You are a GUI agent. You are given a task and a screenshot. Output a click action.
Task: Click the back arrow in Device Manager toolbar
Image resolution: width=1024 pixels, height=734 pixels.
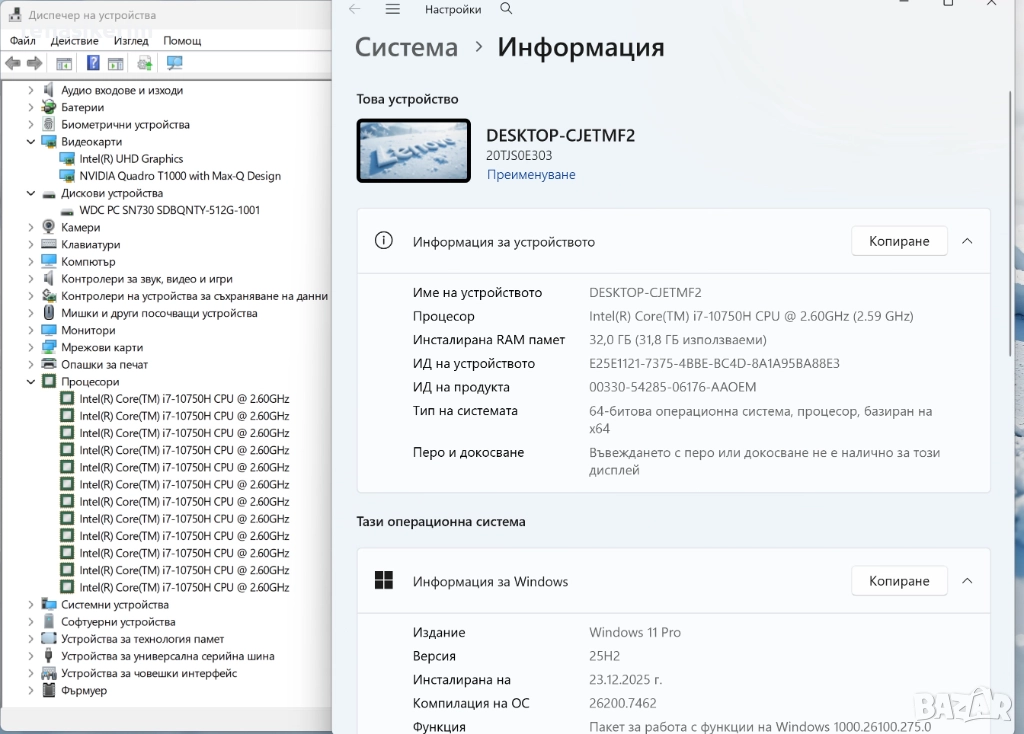coord(12,63)
